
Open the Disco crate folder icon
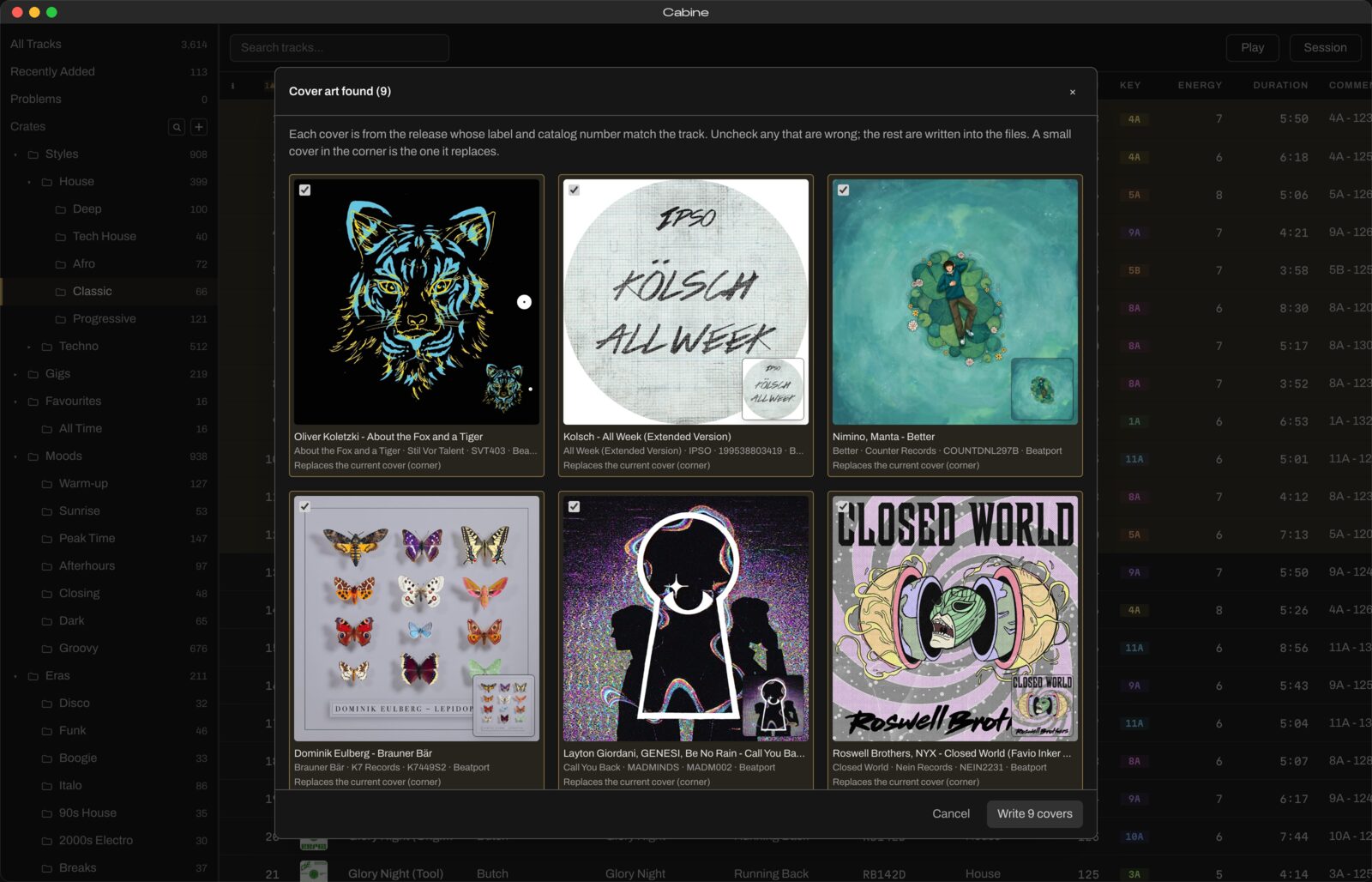pyautogui.click(x=47, y=704)
